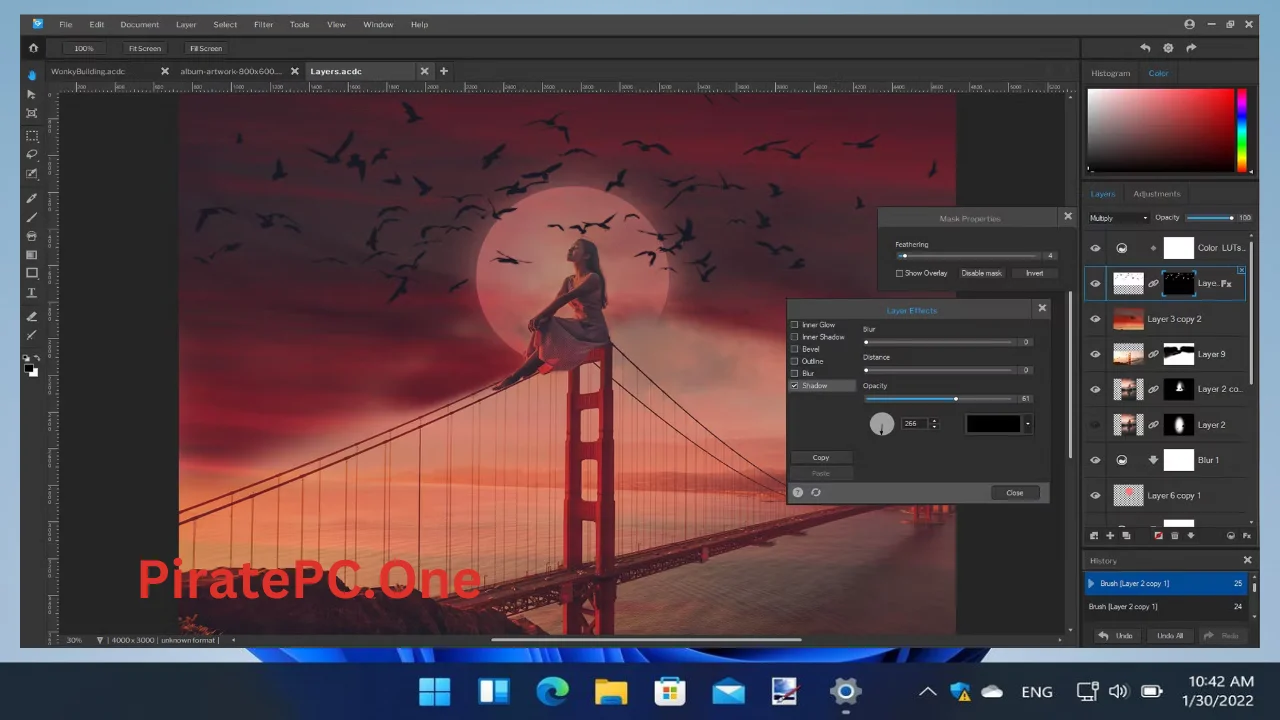The width and height of the screenshot is (1280, 720).
Task: Show hidden Layer 2 via eye toggle
Action: (x=1095, y=425)
